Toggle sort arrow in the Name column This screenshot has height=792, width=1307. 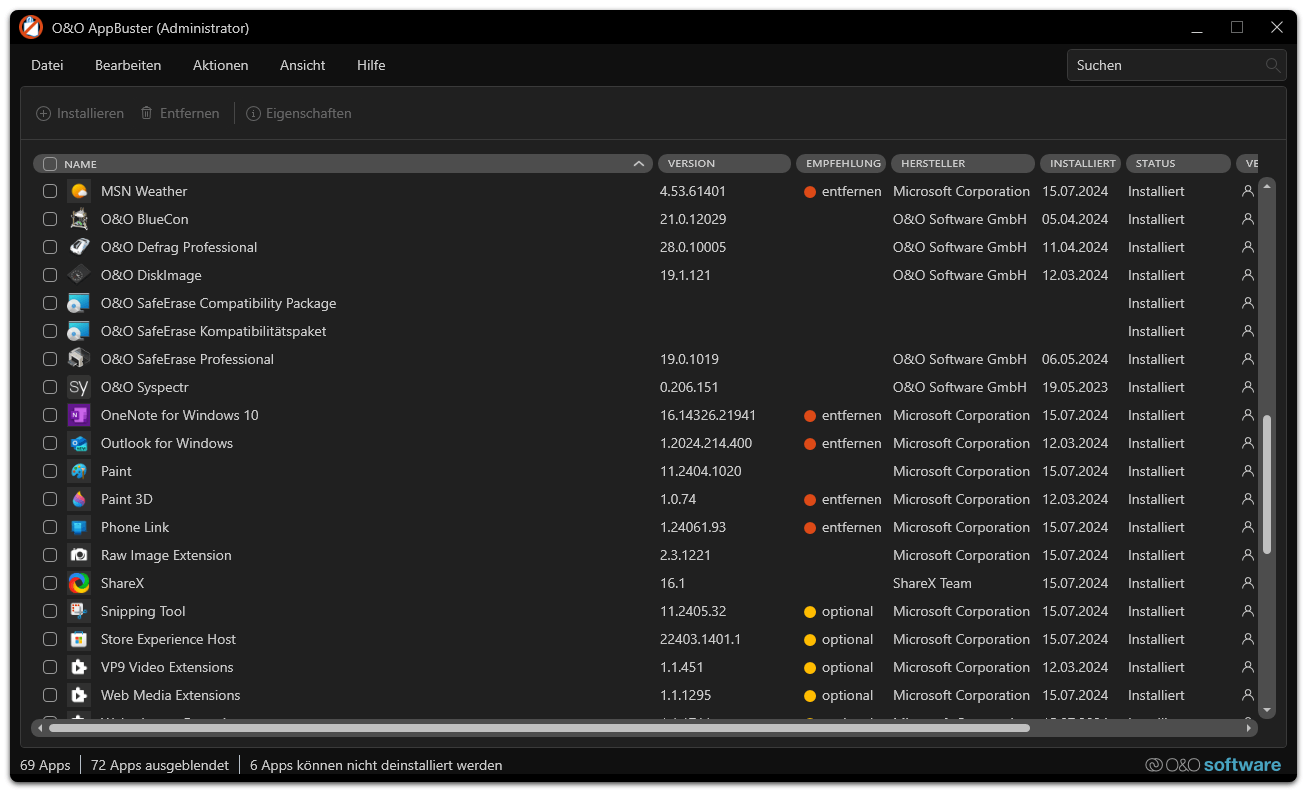point(639,164)
